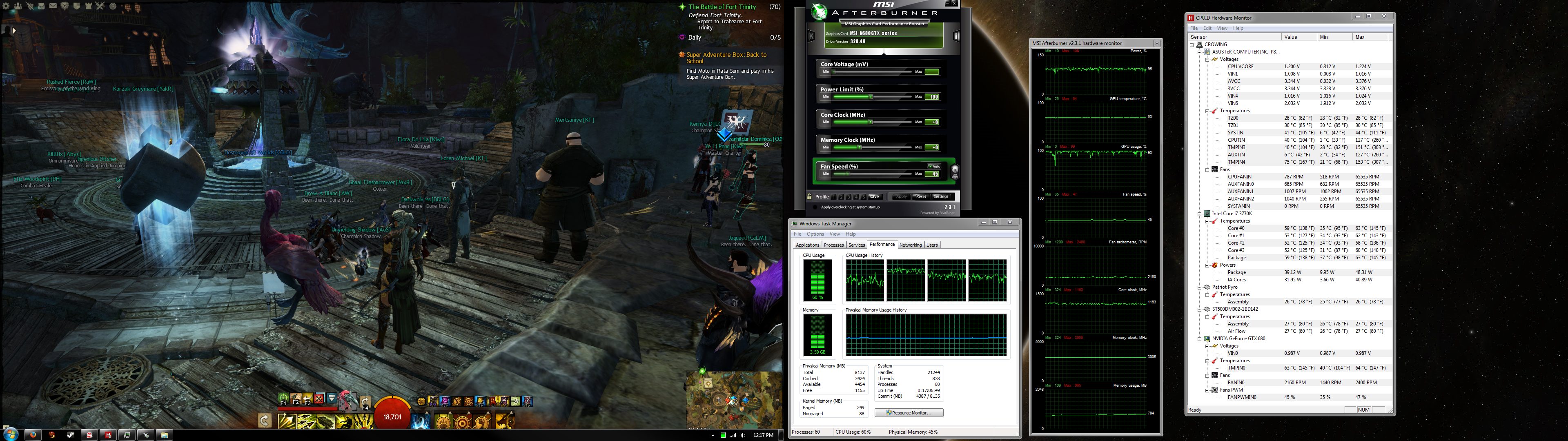Adjust the Memory Clock slider
Image resolution: width=1568 pixels, height=441 pixels.
coord(872,147)
